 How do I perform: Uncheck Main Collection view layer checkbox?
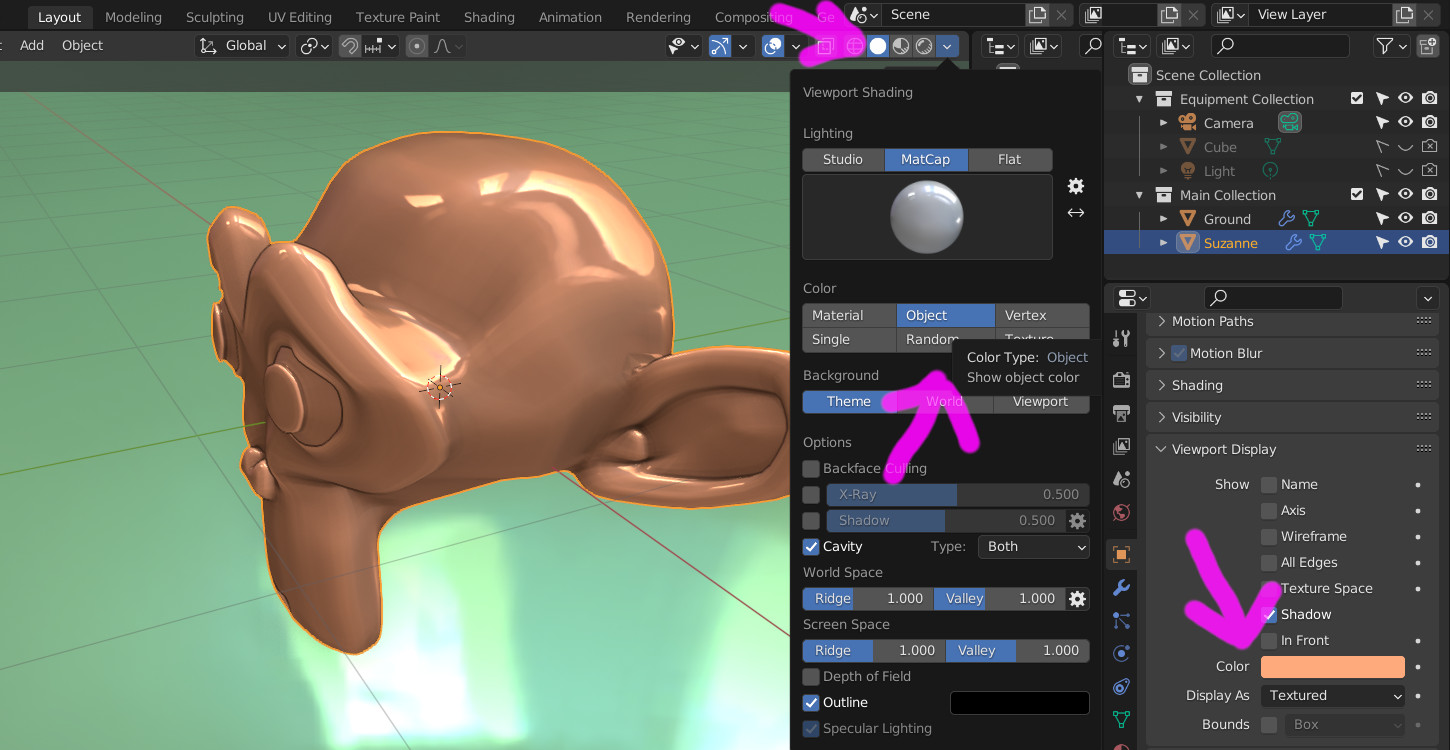click(x=1357, y=195)
